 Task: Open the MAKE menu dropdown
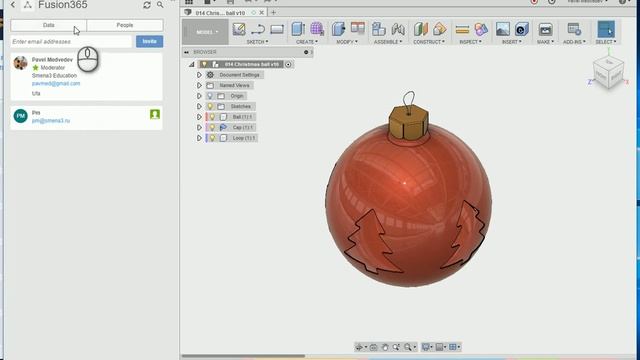545,42
